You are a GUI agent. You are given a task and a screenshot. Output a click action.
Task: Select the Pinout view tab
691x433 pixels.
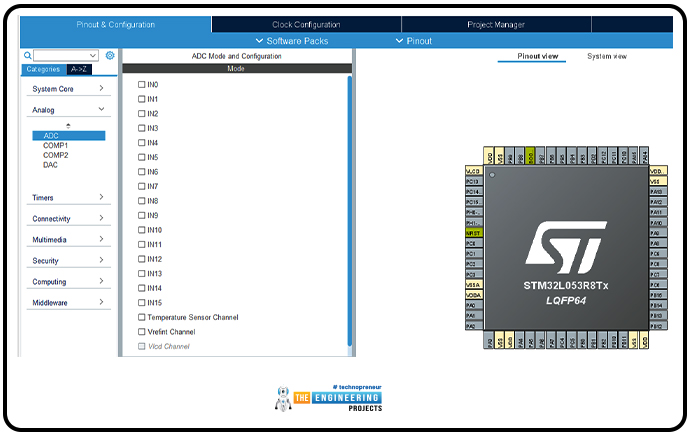[x=538, y=56]
